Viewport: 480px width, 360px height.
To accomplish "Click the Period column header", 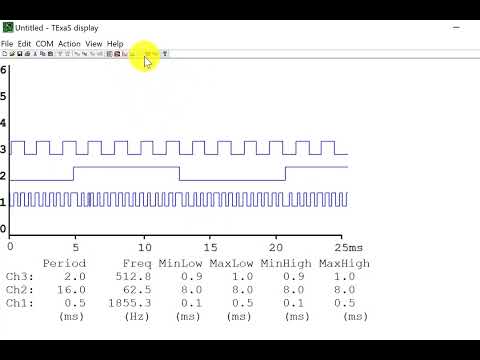I will click(x=64, y=263).
